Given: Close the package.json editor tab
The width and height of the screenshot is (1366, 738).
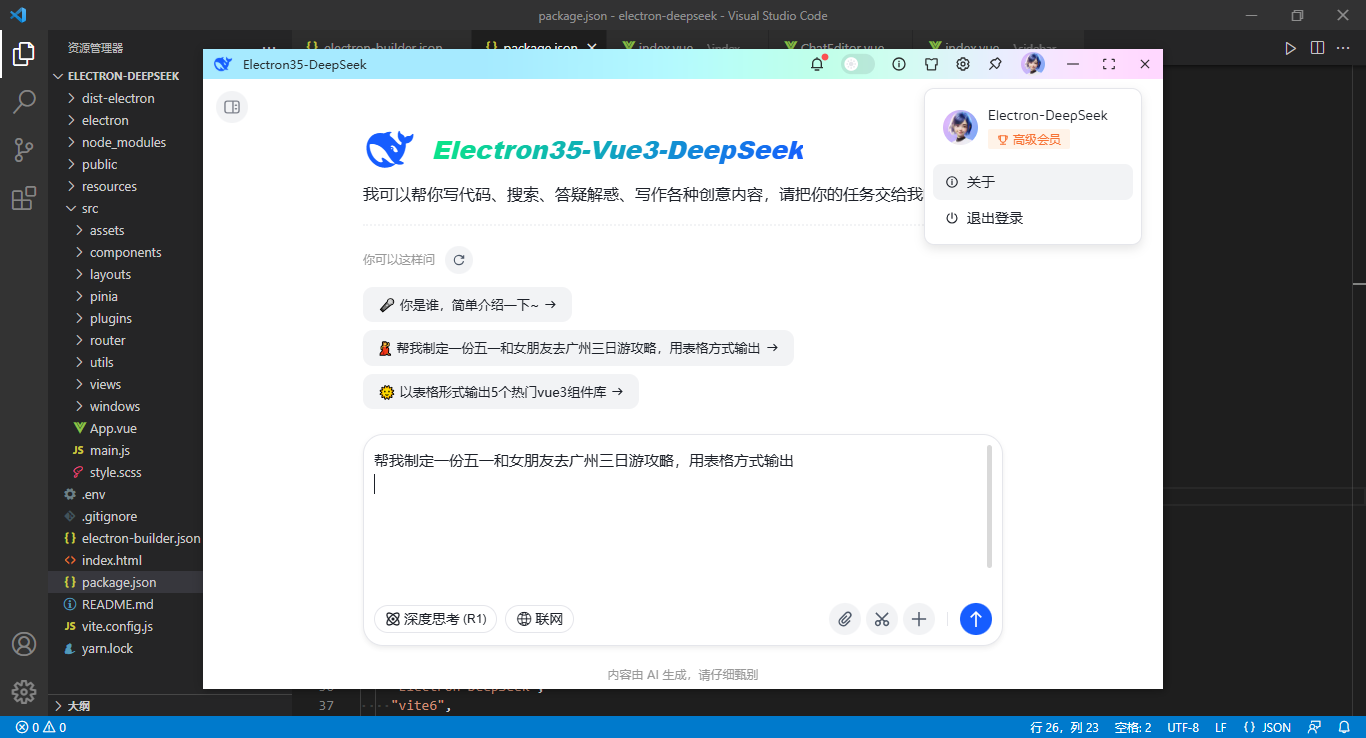Looking at the screenshot, I should tap(593, 47).
